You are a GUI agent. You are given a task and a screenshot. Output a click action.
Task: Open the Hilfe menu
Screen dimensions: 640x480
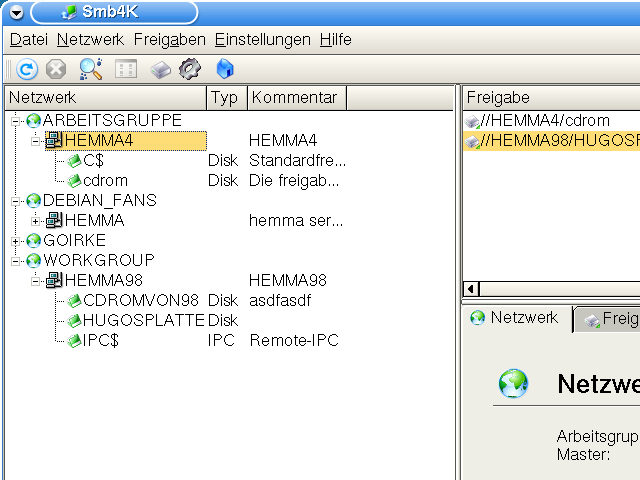tap(336, 40)
